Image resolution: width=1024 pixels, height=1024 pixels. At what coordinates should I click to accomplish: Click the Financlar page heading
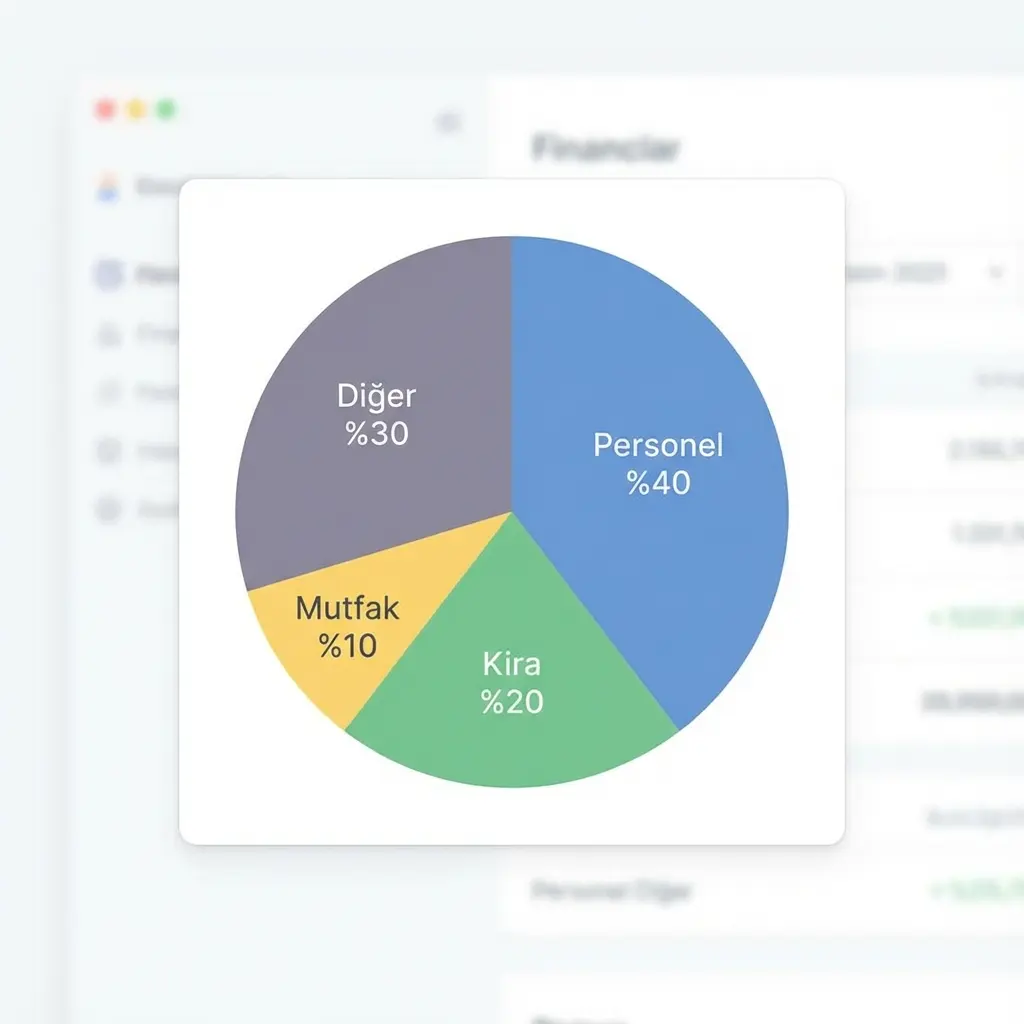point(606,149)
